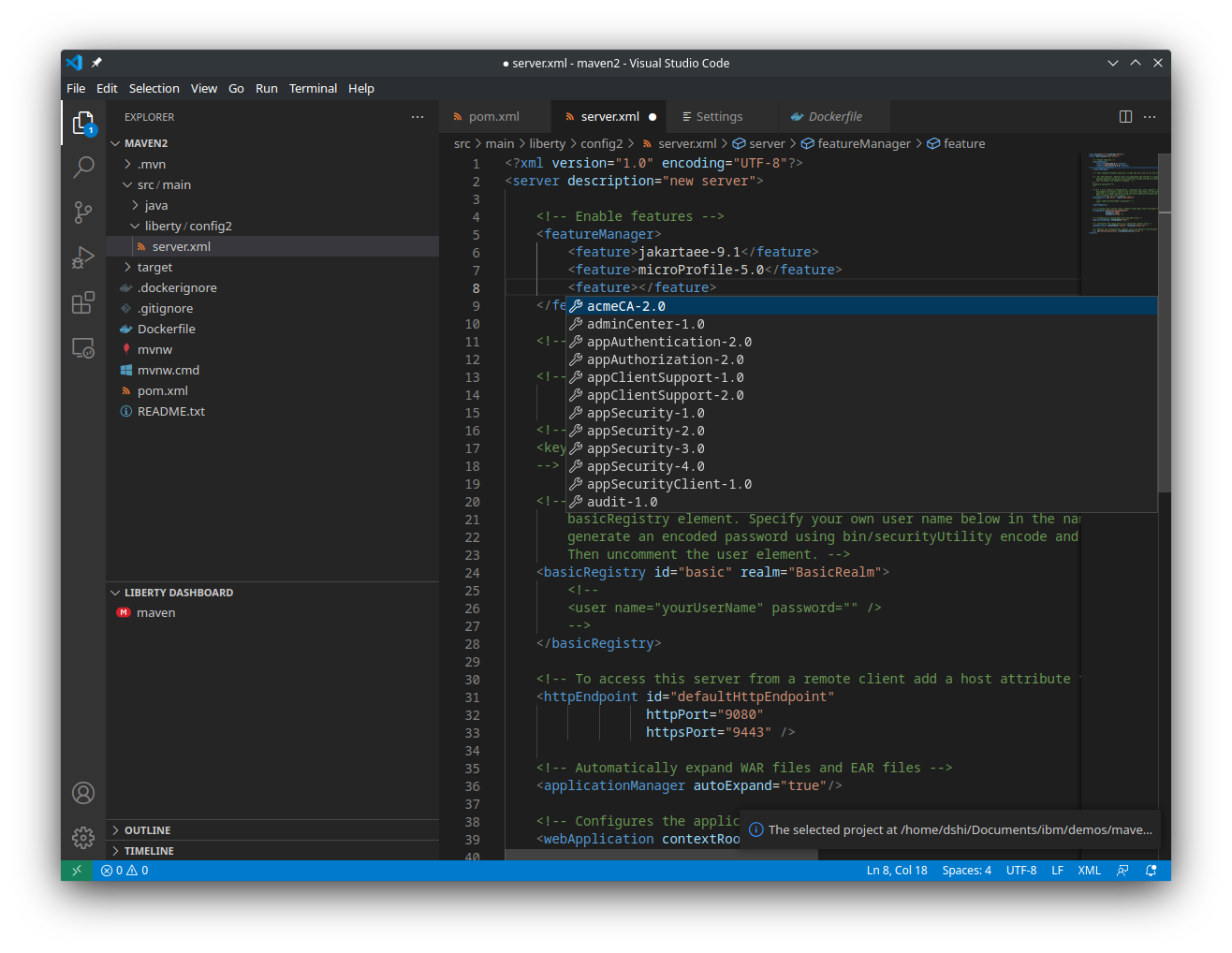Screen dimensions: 1232x953
Task: Click the unsaved dot on server.xml tab
Action: 653,117
